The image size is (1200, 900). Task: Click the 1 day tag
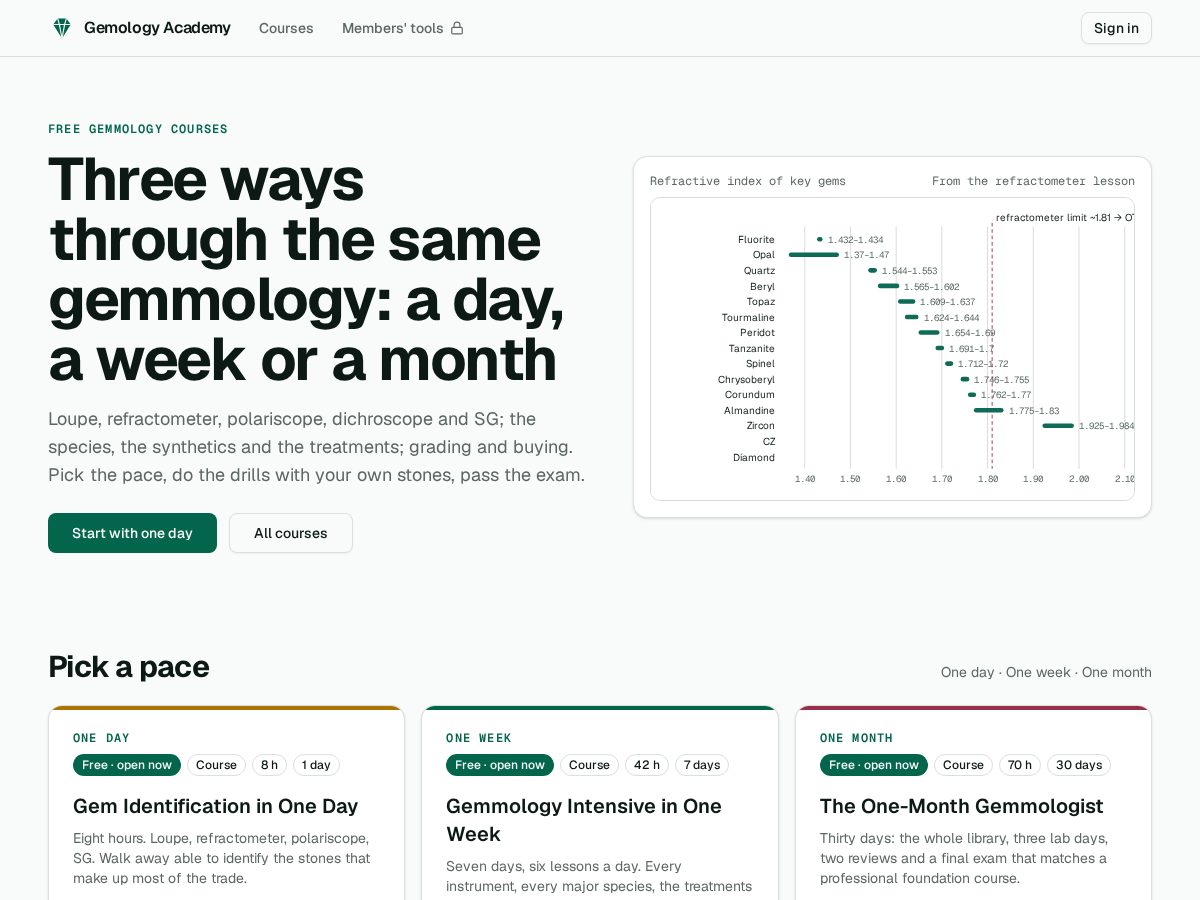316,765
